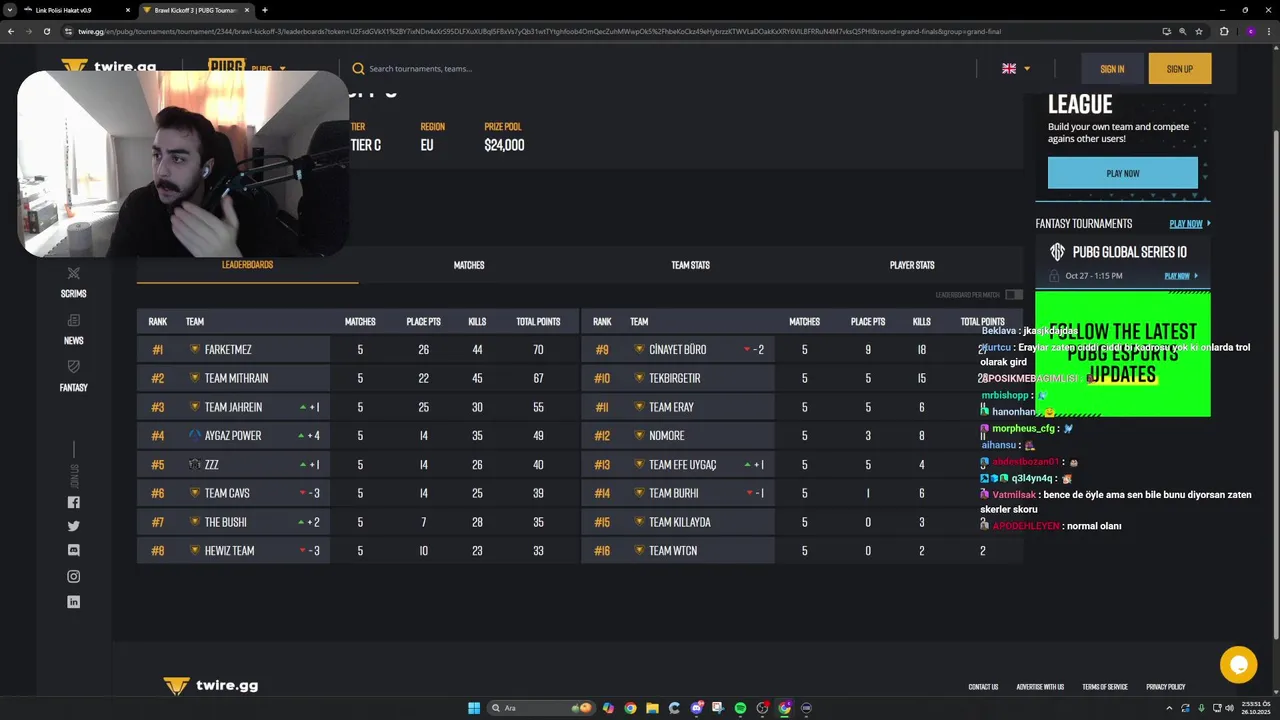This screenshot has height=720, width=1280.
Task: Open the language flag dropdown
Action: (x=1016, y=69)
